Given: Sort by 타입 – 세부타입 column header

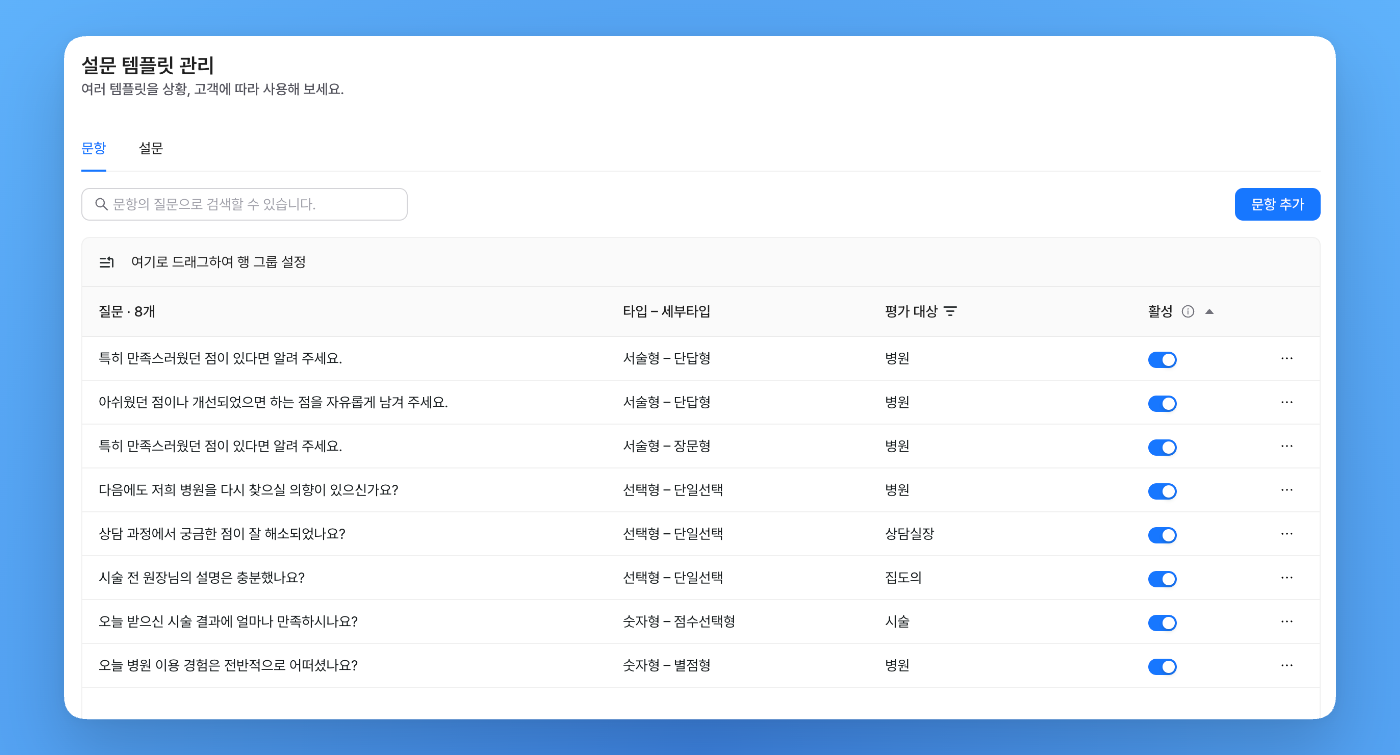Looking at the screenshot, I should pos(667,311).
